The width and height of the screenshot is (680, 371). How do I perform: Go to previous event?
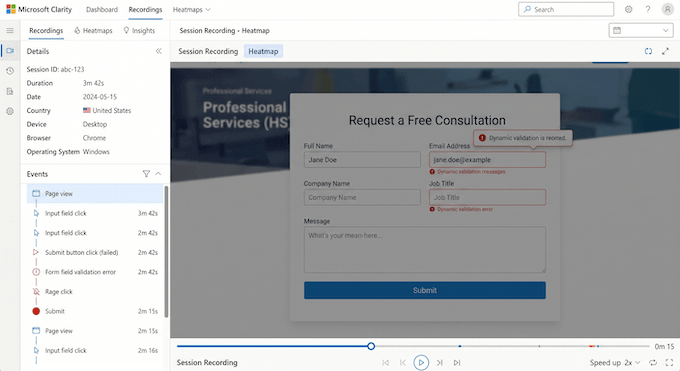(403, 362)
